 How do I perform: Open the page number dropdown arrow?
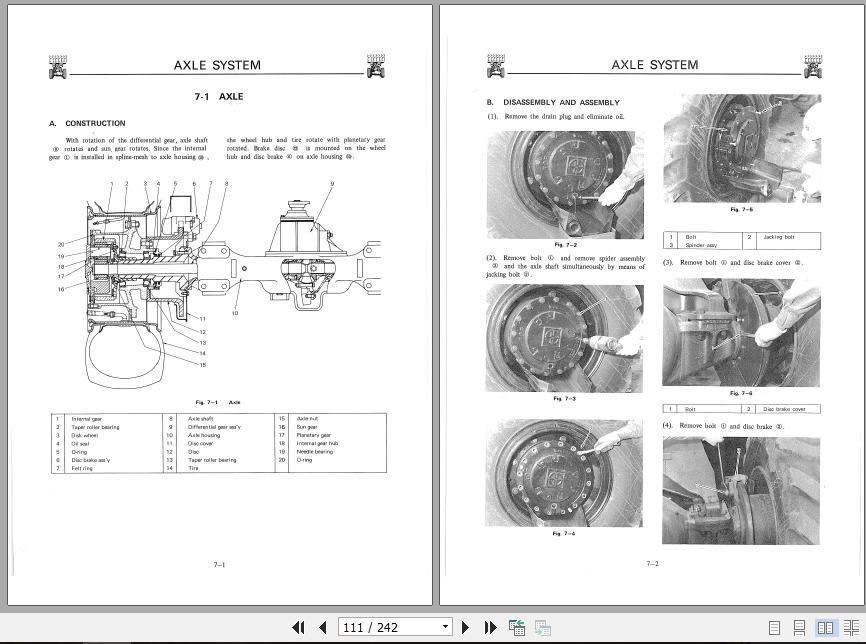pos(445,627)
